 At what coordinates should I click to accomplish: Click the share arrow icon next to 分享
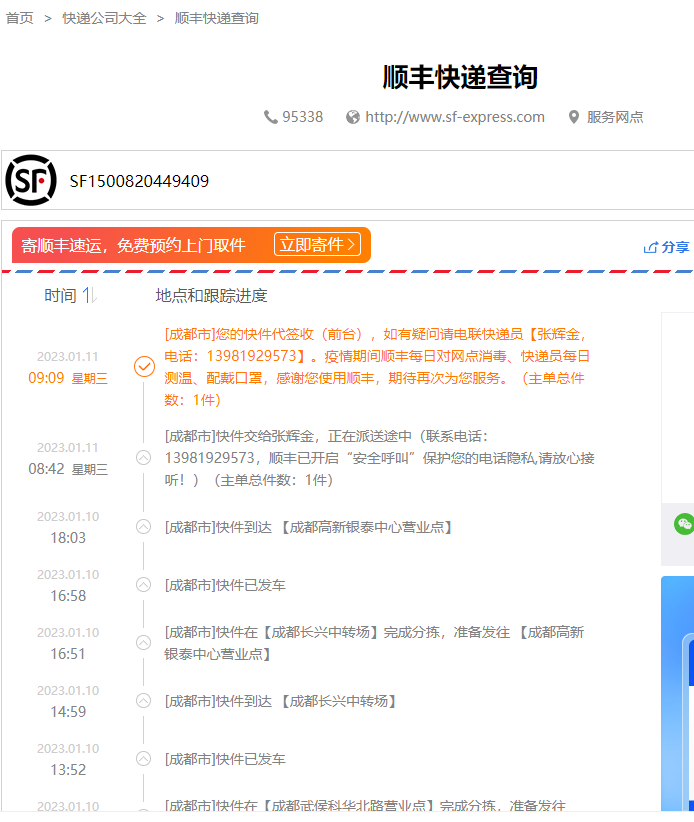pyautogui.click(x=650, y=247)
